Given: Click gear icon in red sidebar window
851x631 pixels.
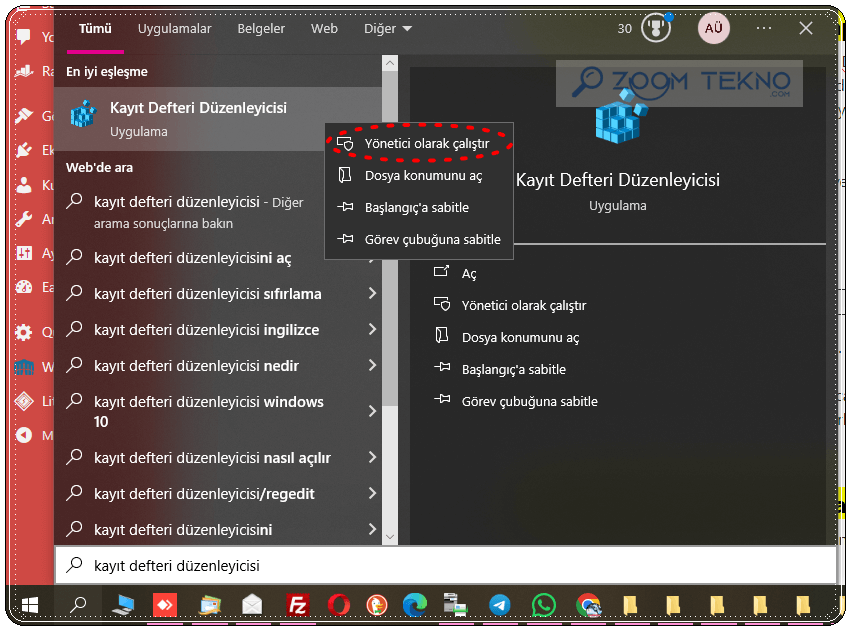Looking at the screenshot, I should click(x=23, y=332).
